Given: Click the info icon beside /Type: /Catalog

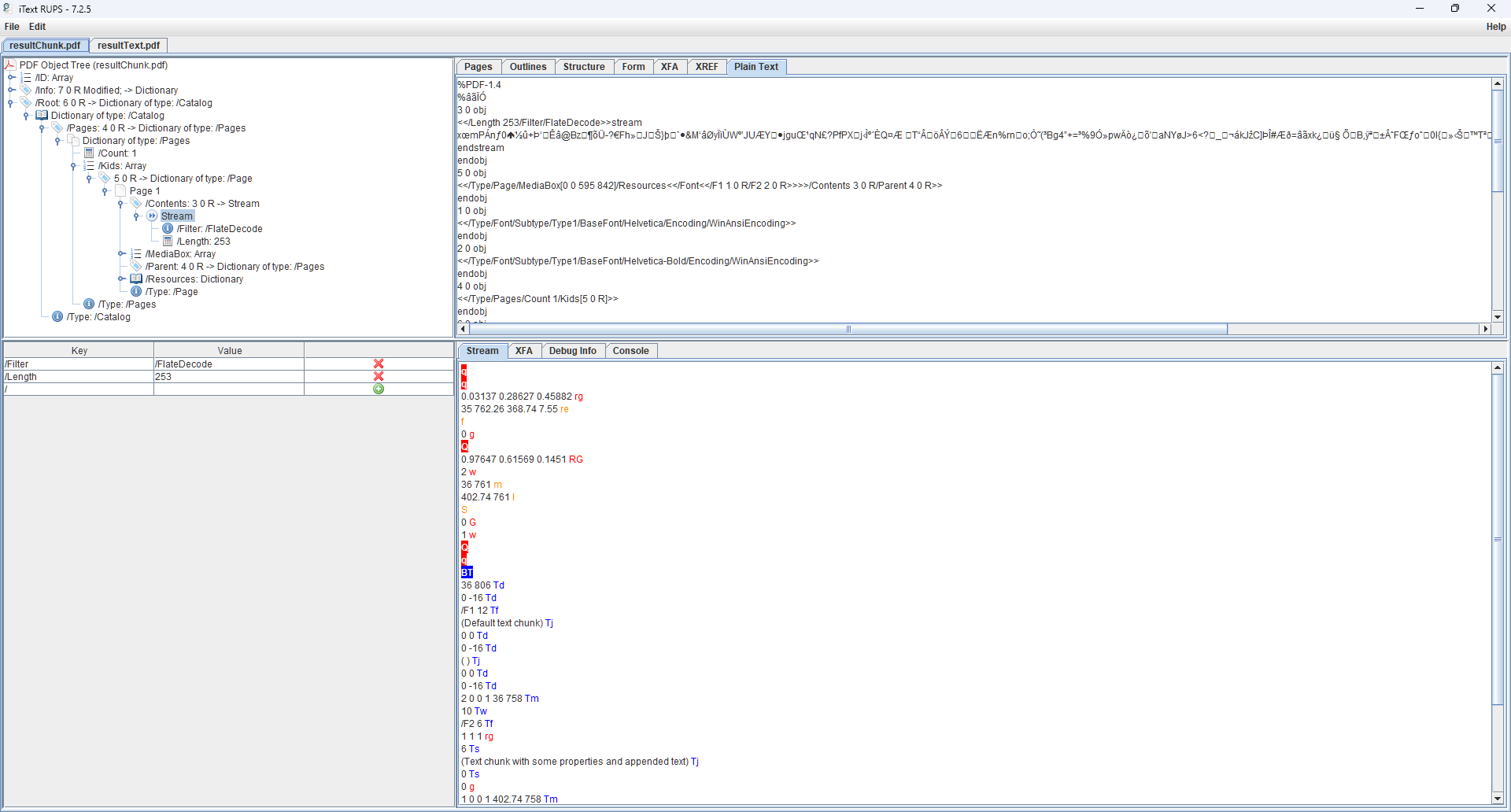Looking at the screenshot, I should coord(57,316).
